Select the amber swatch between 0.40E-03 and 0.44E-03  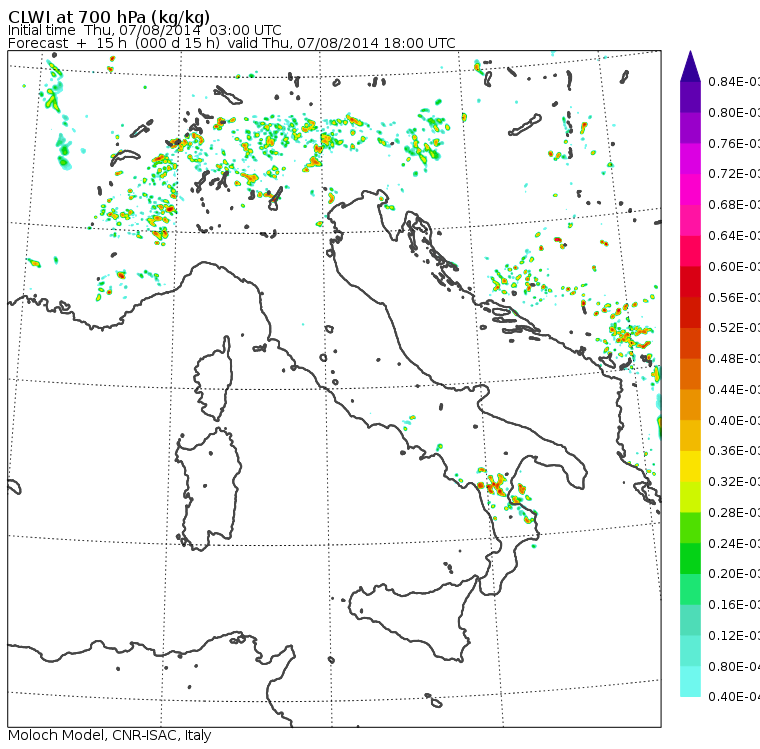[x=690, y=405]
